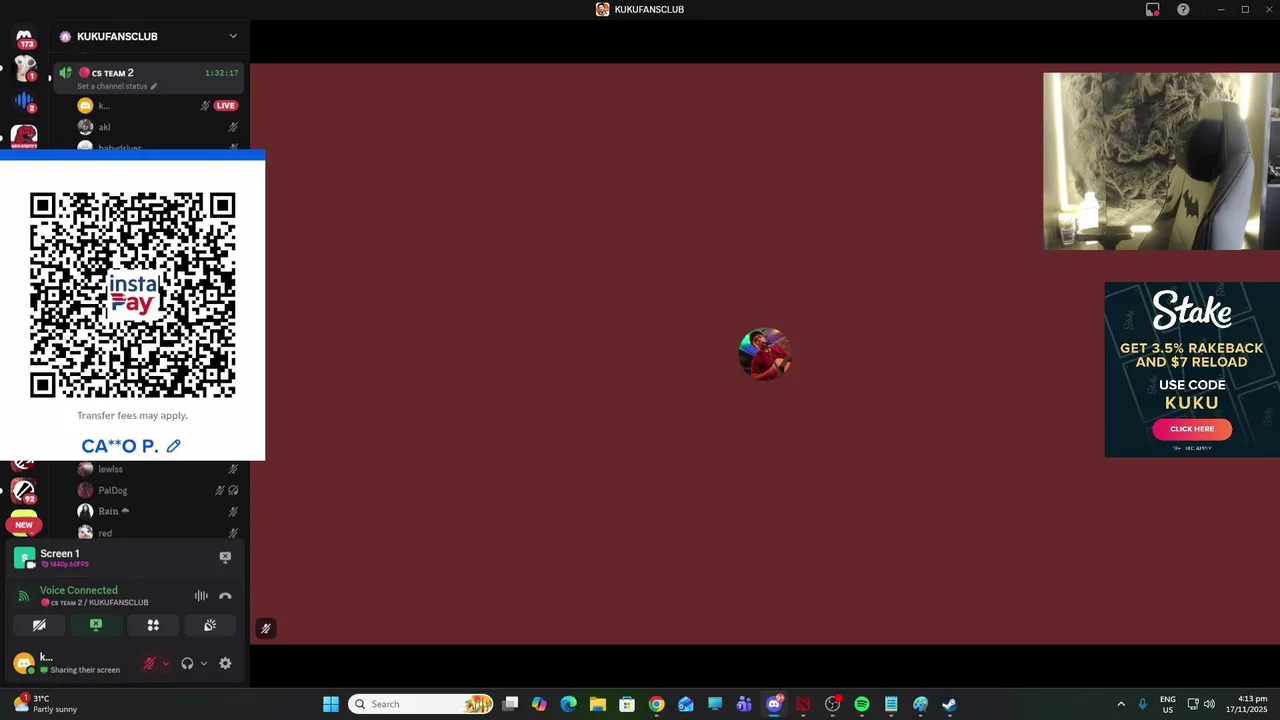Open microphone input options chevron
Viewport: 1280px width, 720px height.
click(166, 663)
